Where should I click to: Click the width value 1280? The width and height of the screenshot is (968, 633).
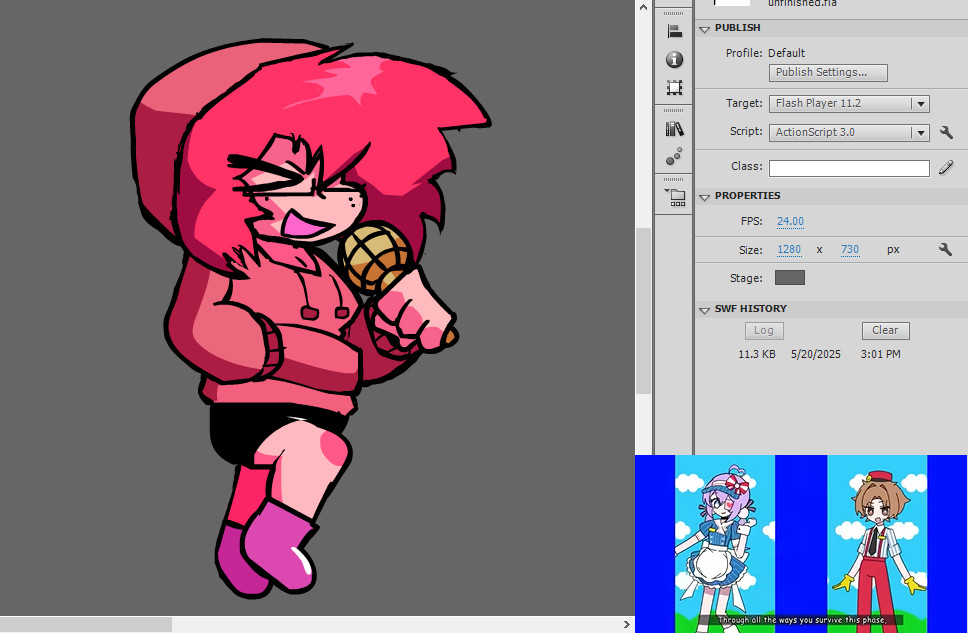click(789, 249)
